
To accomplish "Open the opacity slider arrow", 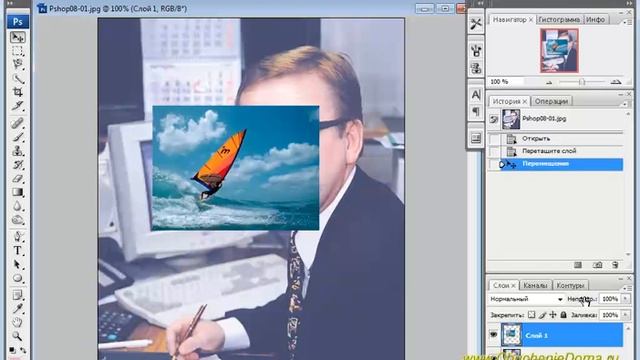I will [x=625, y=299].
